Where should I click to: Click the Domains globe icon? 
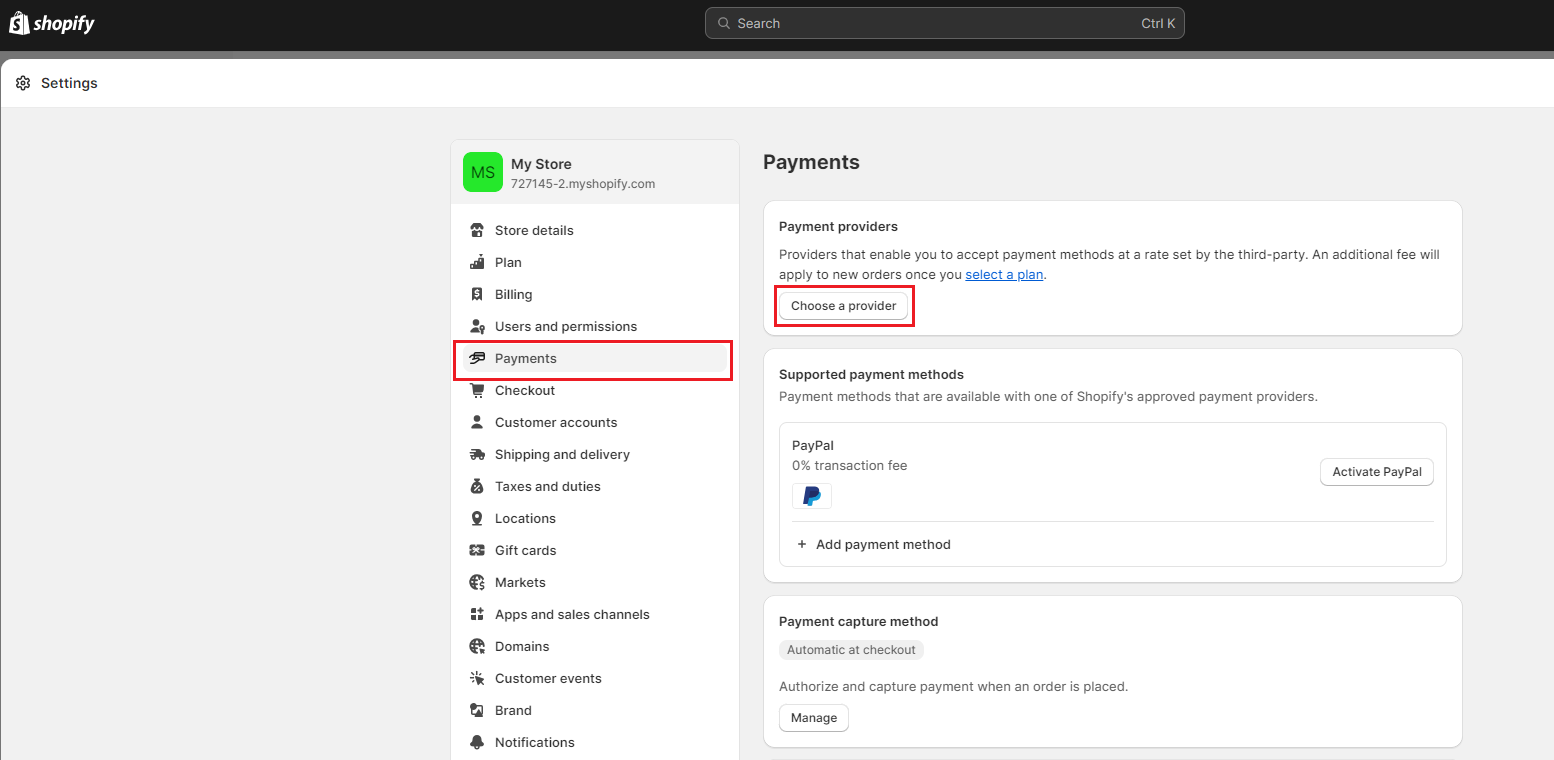point(477,646)
